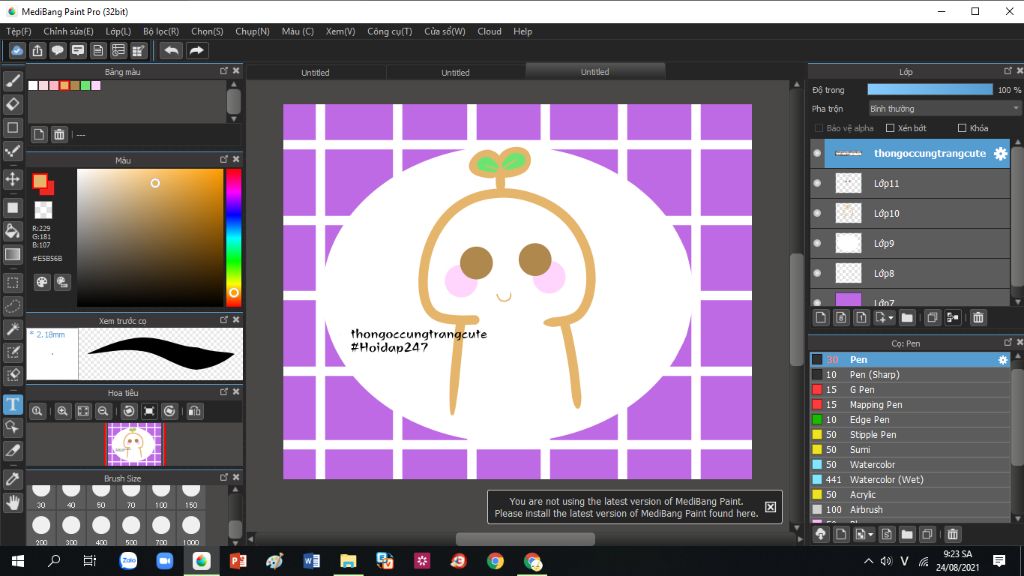Choose the Stipple Pen brush
This screenshot has width=1024, height=576.
point(910,434)
